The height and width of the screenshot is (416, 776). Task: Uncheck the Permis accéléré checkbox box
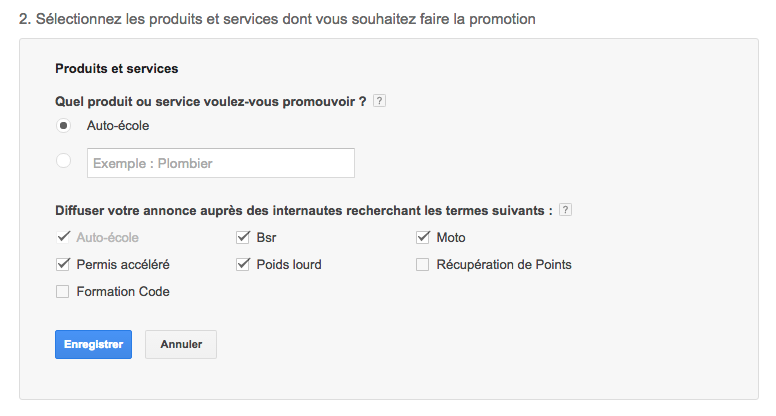[63, 265]
